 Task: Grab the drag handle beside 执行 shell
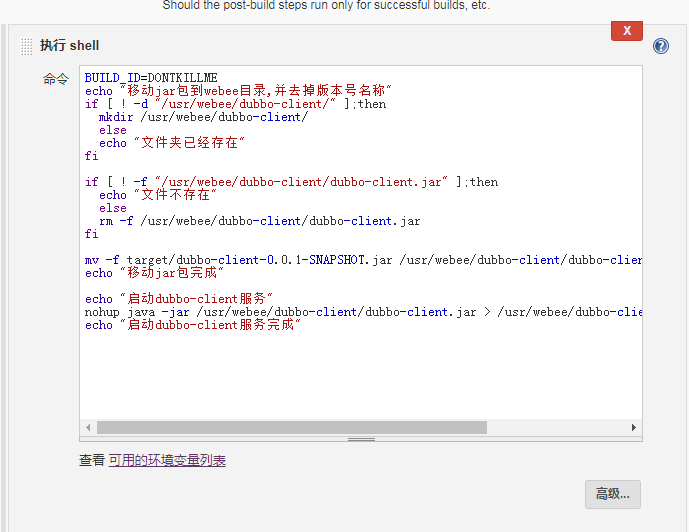[x=26, y=46]
